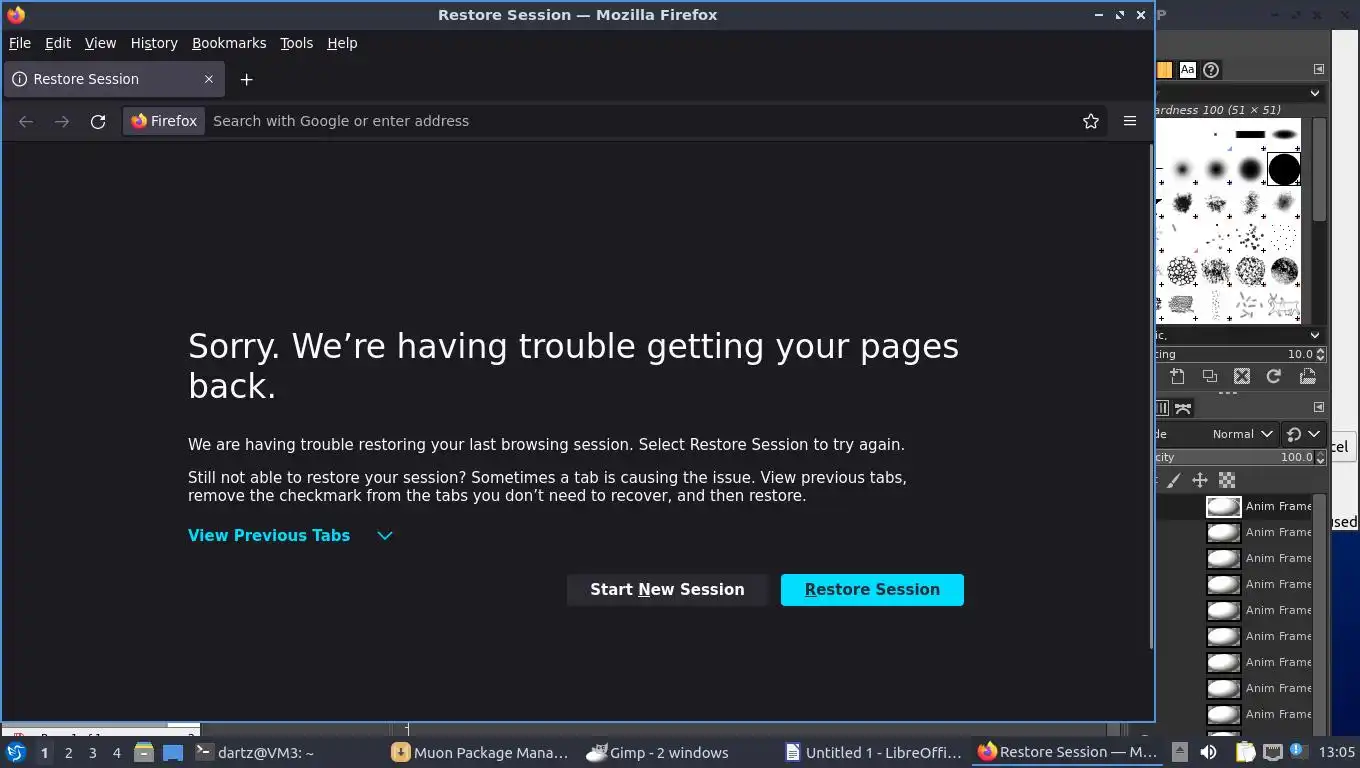Open the Edit menu in Firefox

[x=58, y=43]
